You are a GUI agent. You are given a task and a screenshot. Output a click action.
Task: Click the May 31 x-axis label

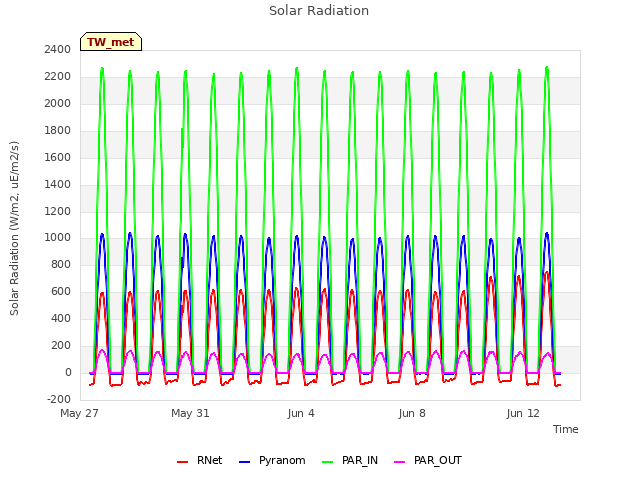tap(190, 413)
